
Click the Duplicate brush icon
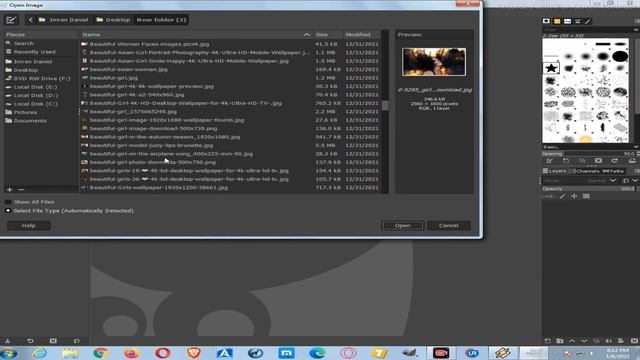[x=582, y=161]
